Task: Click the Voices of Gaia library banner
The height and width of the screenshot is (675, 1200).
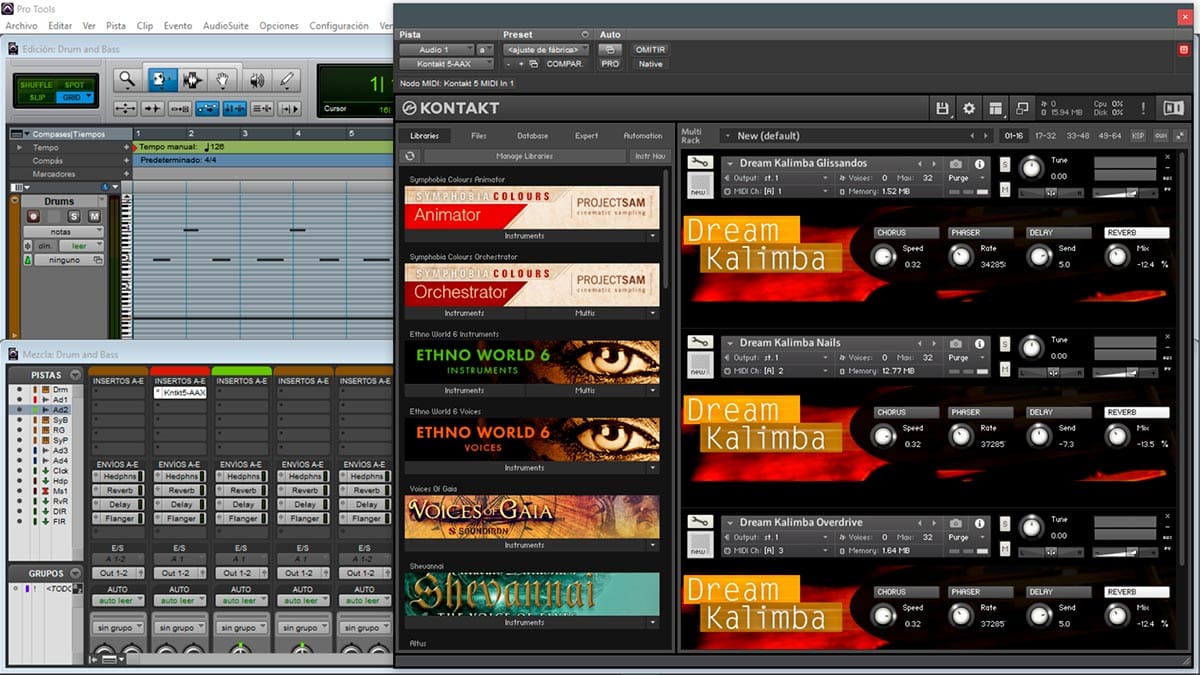Action: pyautogui.click(x=532, y=517)
